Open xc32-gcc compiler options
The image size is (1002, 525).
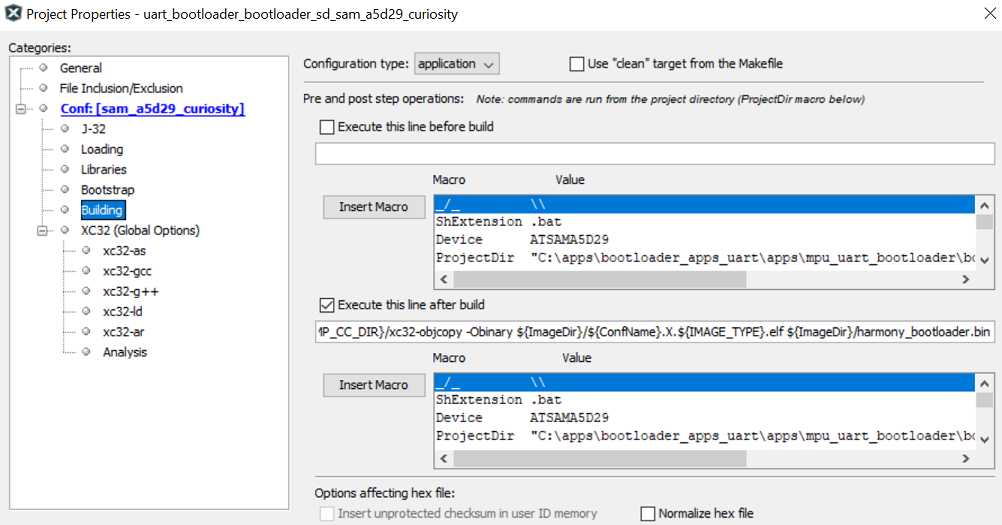(127, 271)
